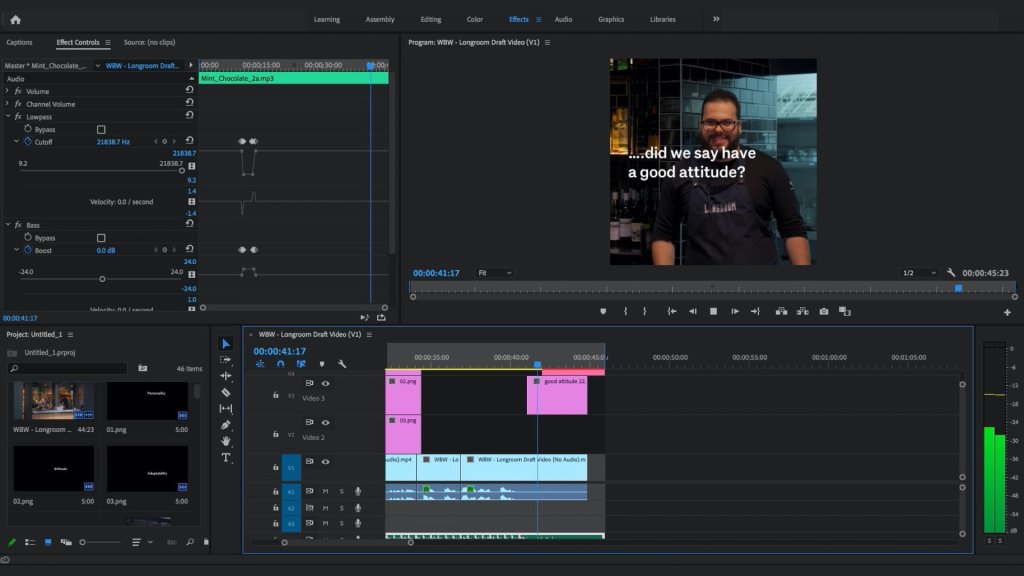Select the Razor tool in the toolbar
This screenshot has height=576, width=1024.
225,392
